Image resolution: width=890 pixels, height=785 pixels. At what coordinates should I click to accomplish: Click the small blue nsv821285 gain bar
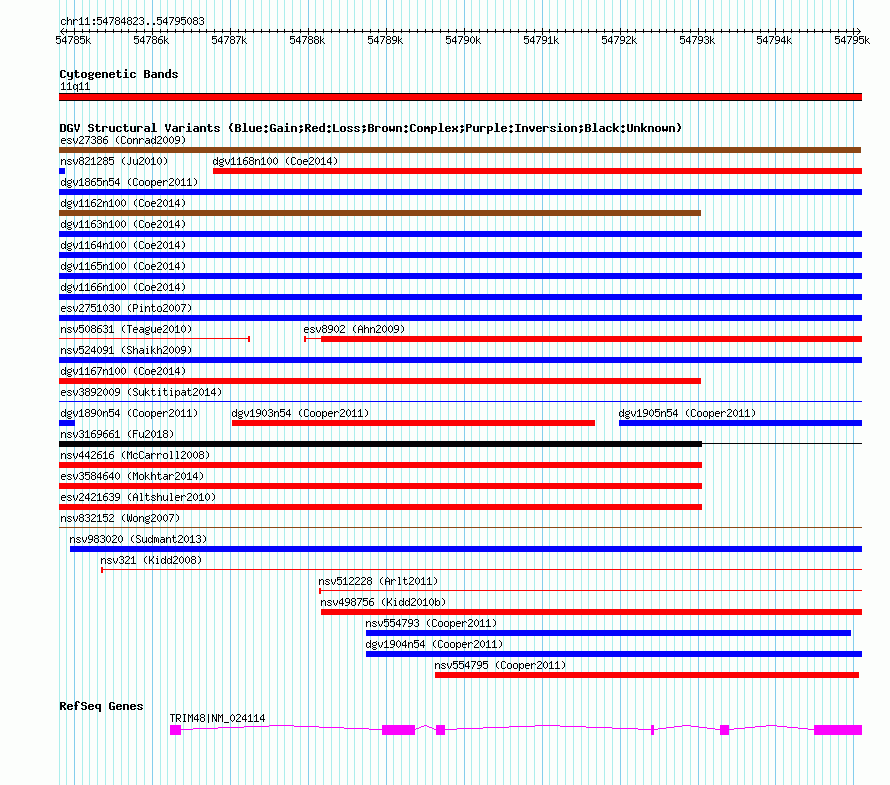62,171
